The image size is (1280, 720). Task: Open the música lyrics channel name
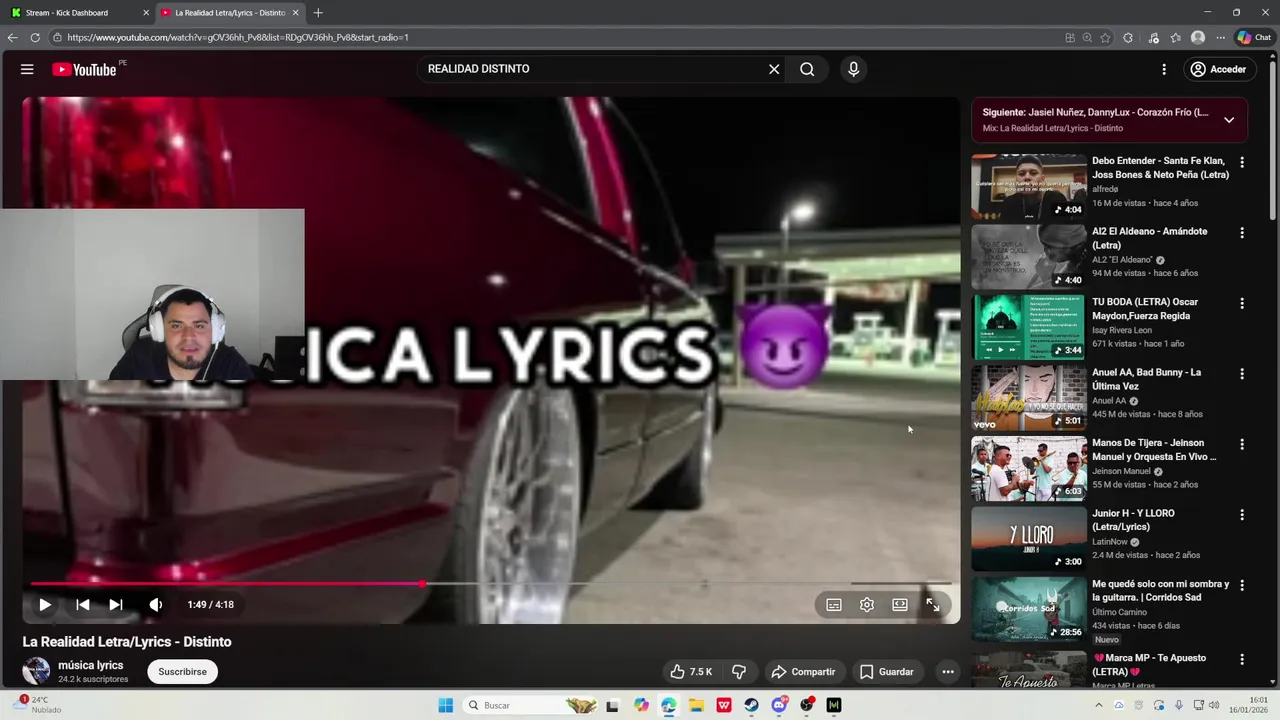point(91,665)
